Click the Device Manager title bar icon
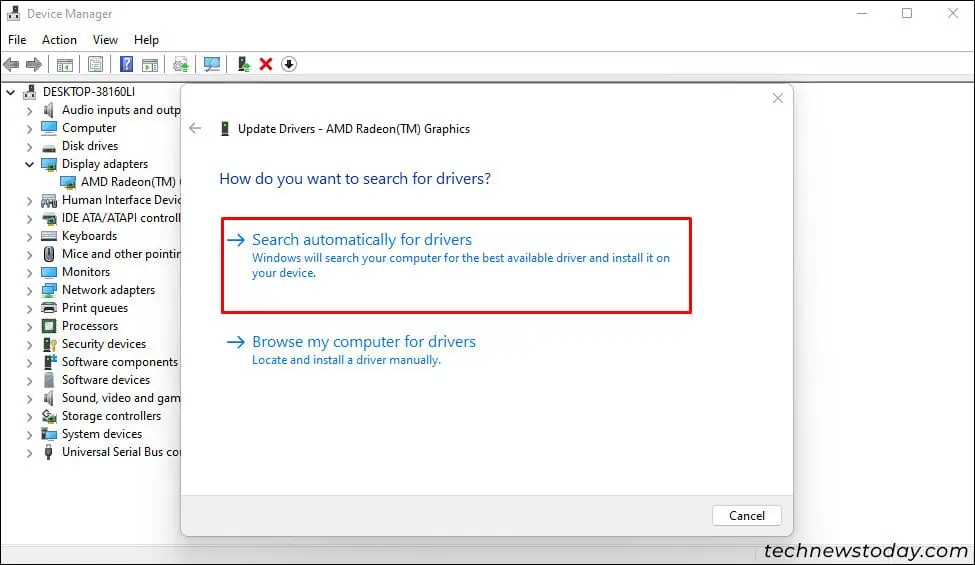 14,13
